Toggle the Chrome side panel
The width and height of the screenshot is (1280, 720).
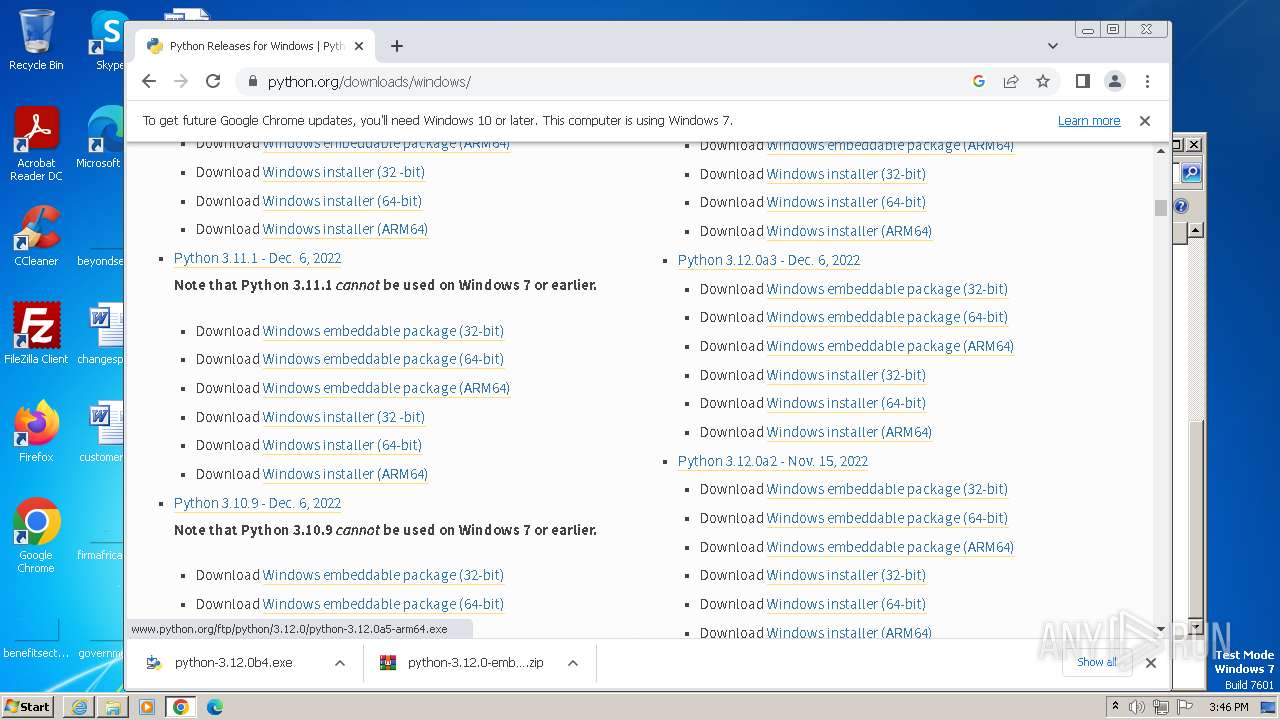(x=1082, y=82)
